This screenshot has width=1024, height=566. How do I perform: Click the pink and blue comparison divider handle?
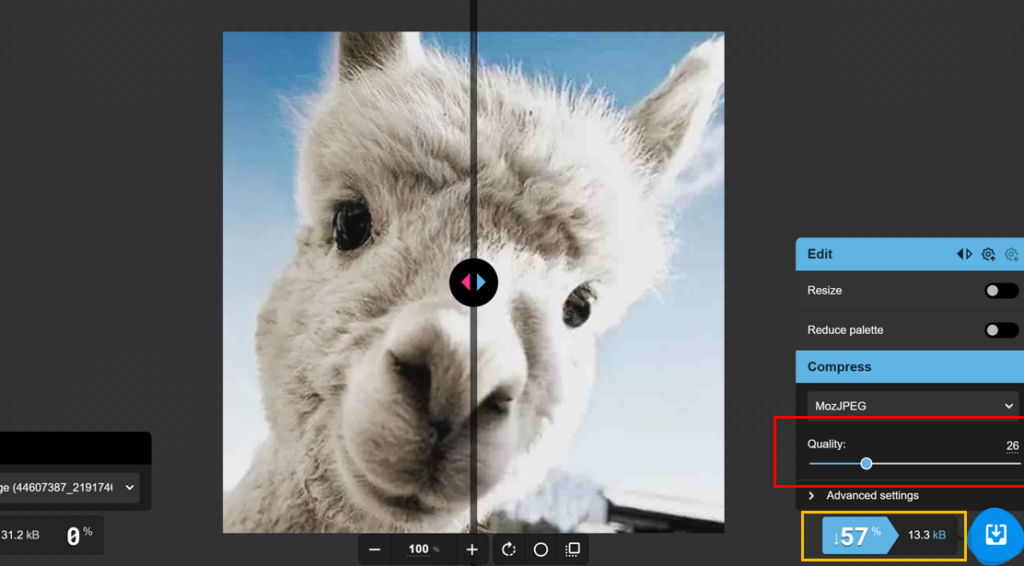pyautogui.click(x=473, y=283)
